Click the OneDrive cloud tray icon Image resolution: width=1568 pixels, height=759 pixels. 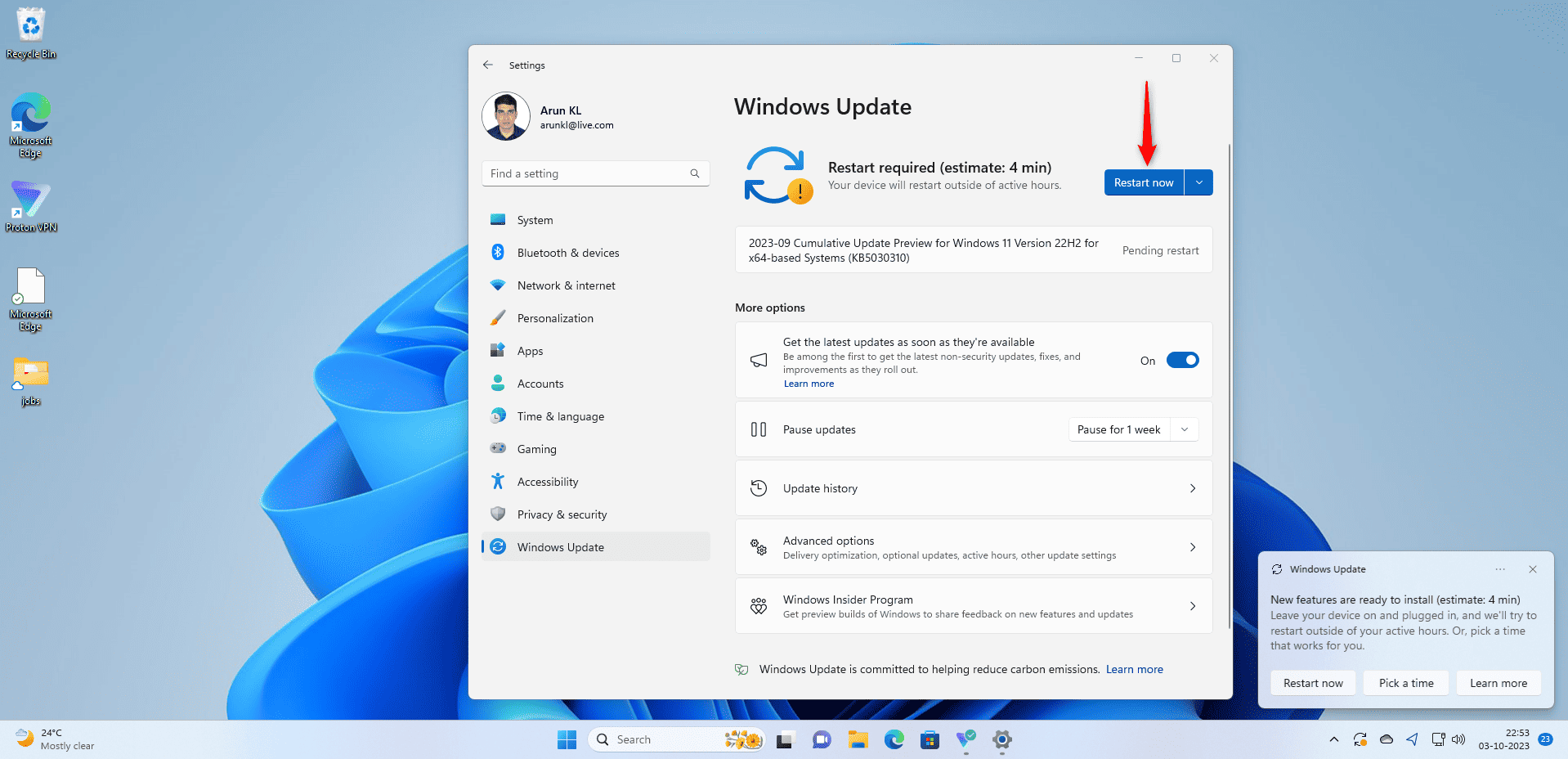tap(1387, 739)
